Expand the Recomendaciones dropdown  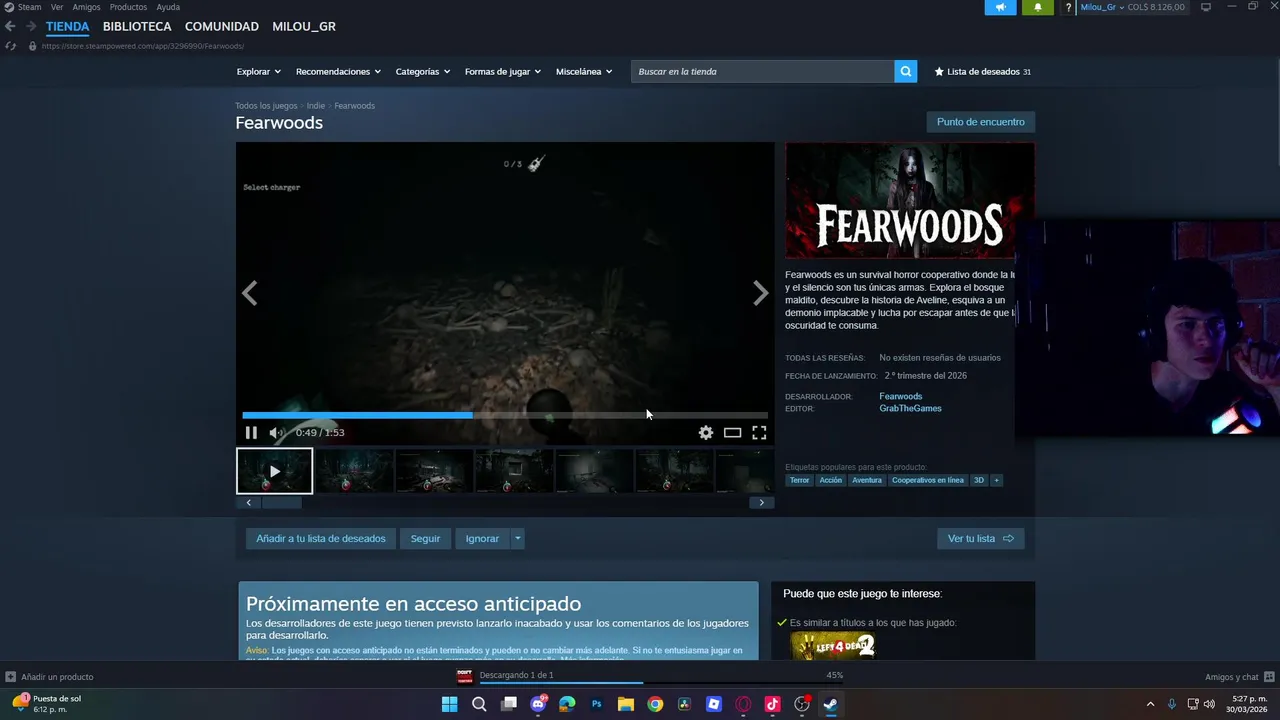click(x=338, y=71)
